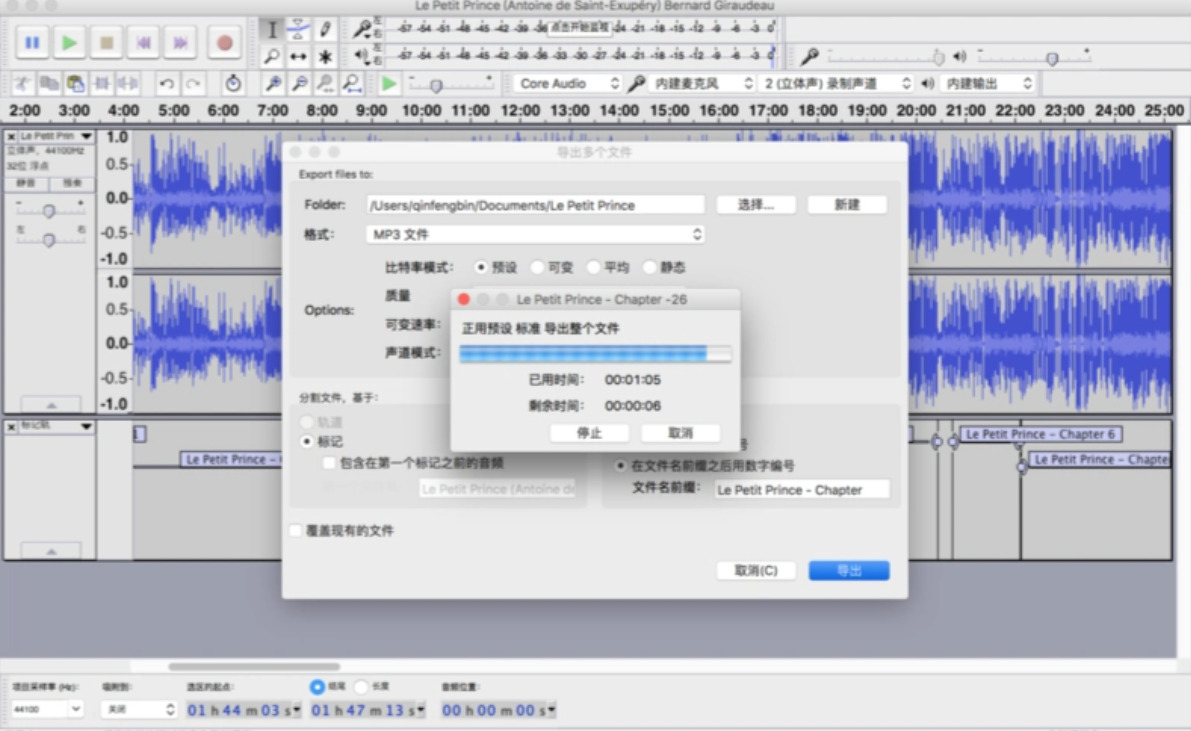Check 包含在第一个标记之前的音频 checkbox
This screenshot has height=731, width=1191.
(329, 463)
